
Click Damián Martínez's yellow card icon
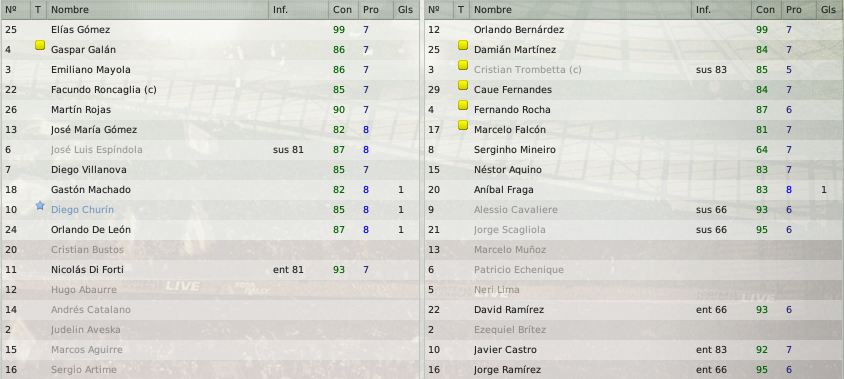[x=463, y=45]
